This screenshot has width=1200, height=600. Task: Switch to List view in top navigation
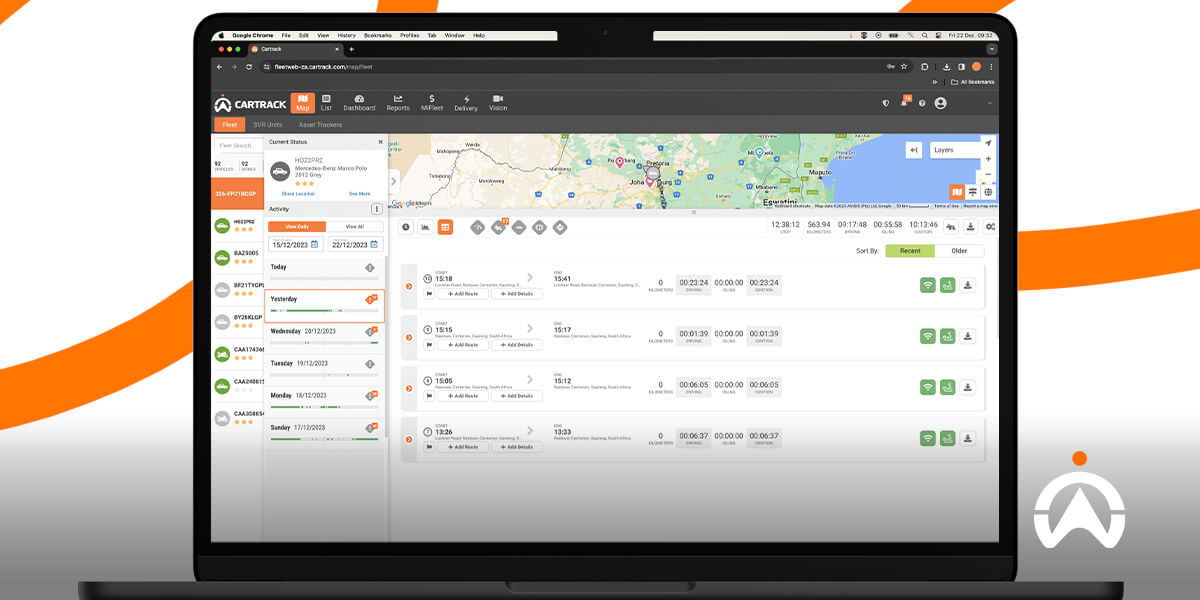click(x=326, y=102)
